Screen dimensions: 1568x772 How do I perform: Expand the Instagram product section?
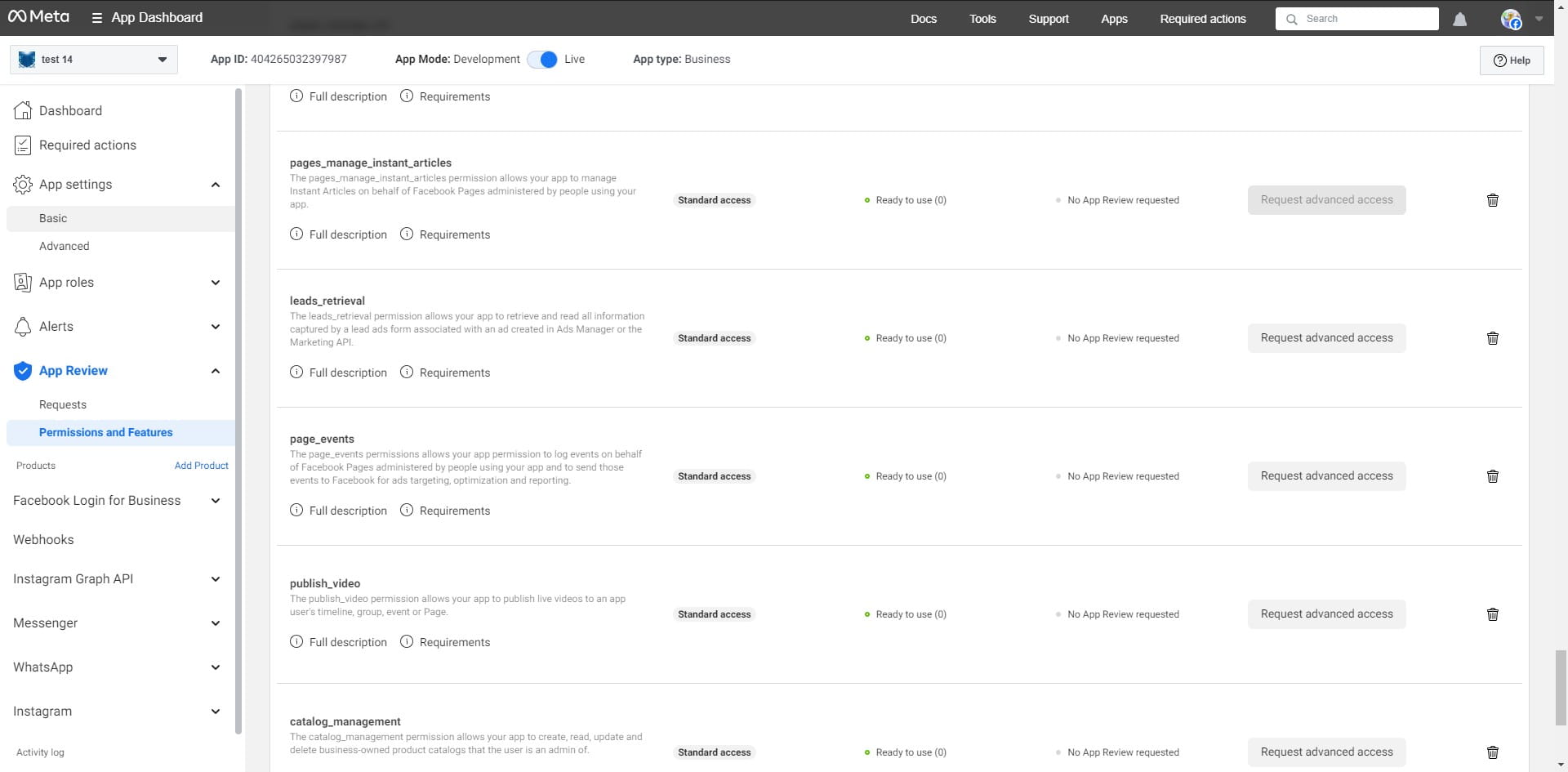click(216, 712)
